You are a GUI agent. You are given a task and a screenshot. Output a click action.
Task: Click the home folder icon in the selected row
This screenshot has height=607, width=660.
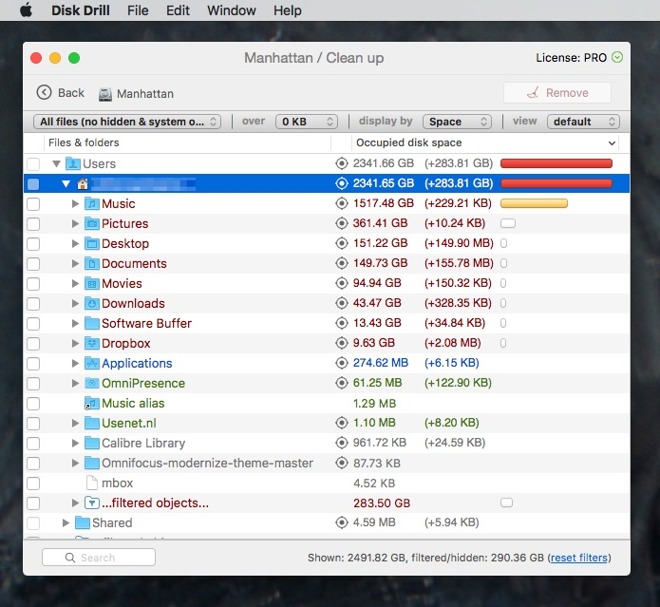(82, 184)
